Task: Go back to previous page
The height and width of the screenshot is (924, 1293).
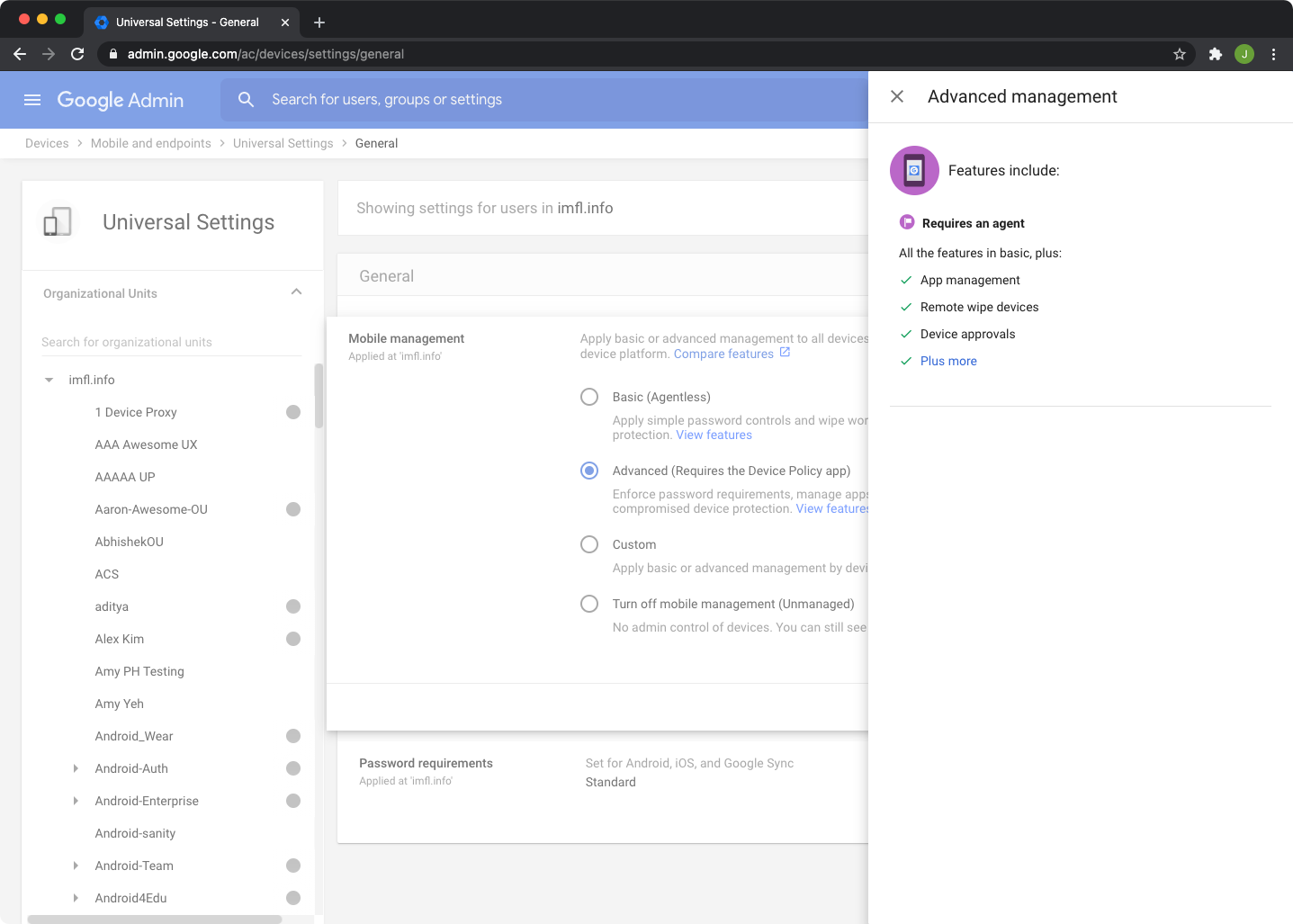Action: click(x=20, y=54)
